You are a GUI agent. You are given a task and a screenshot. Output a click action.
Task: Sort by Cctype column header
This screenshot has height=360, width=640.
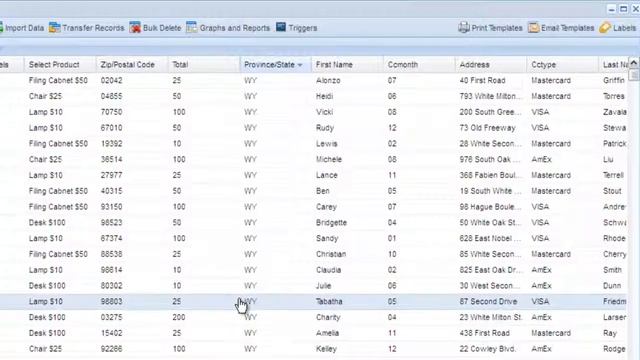[543, 65]
